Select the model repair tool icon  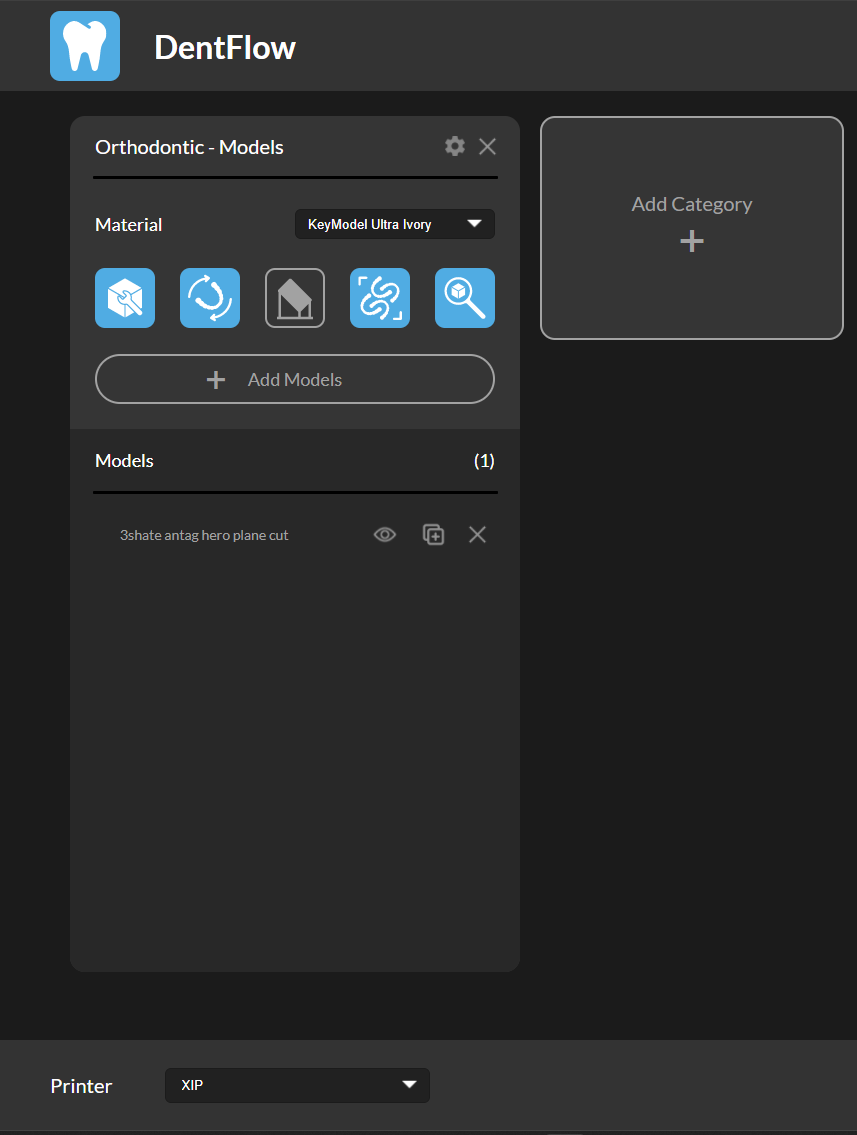[x=124, y=297]
